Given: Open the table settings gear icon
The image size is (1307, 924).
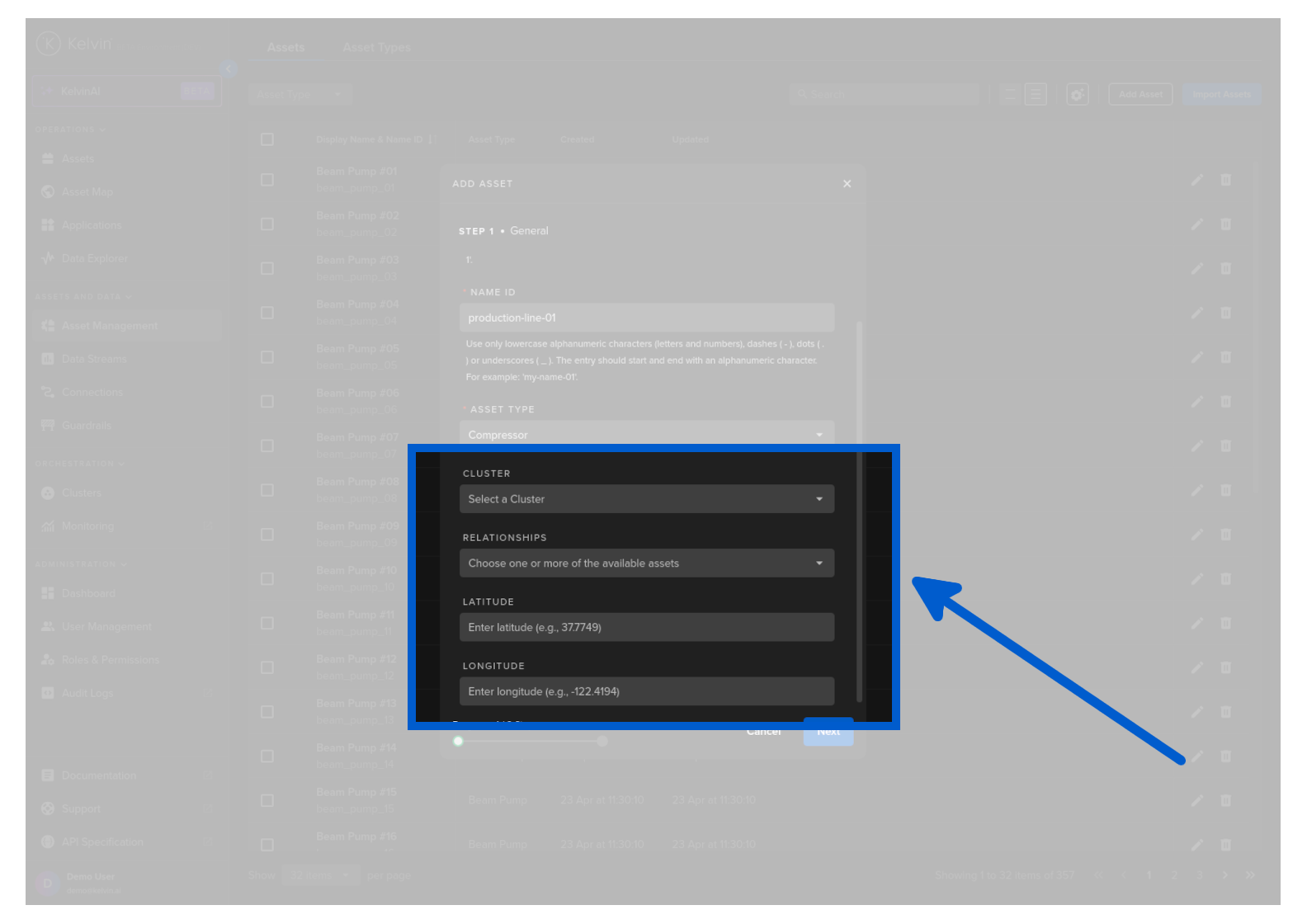Looking at the screenshot, I should [x=1077, y=95].
